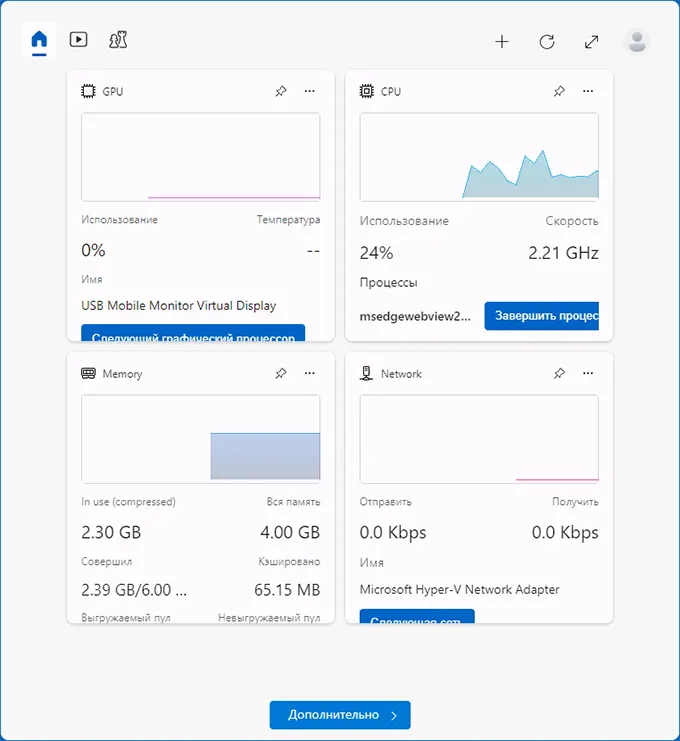The width and height of the screenshot is (680, 741).
Task: Click the Дополнительно button
Action: click(x=340, y=715)
